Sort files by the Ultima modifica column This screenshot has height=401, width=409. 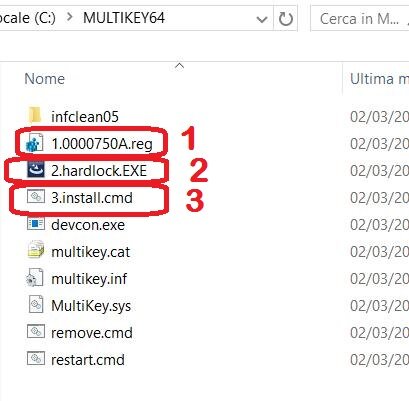(x=379, y=79)
